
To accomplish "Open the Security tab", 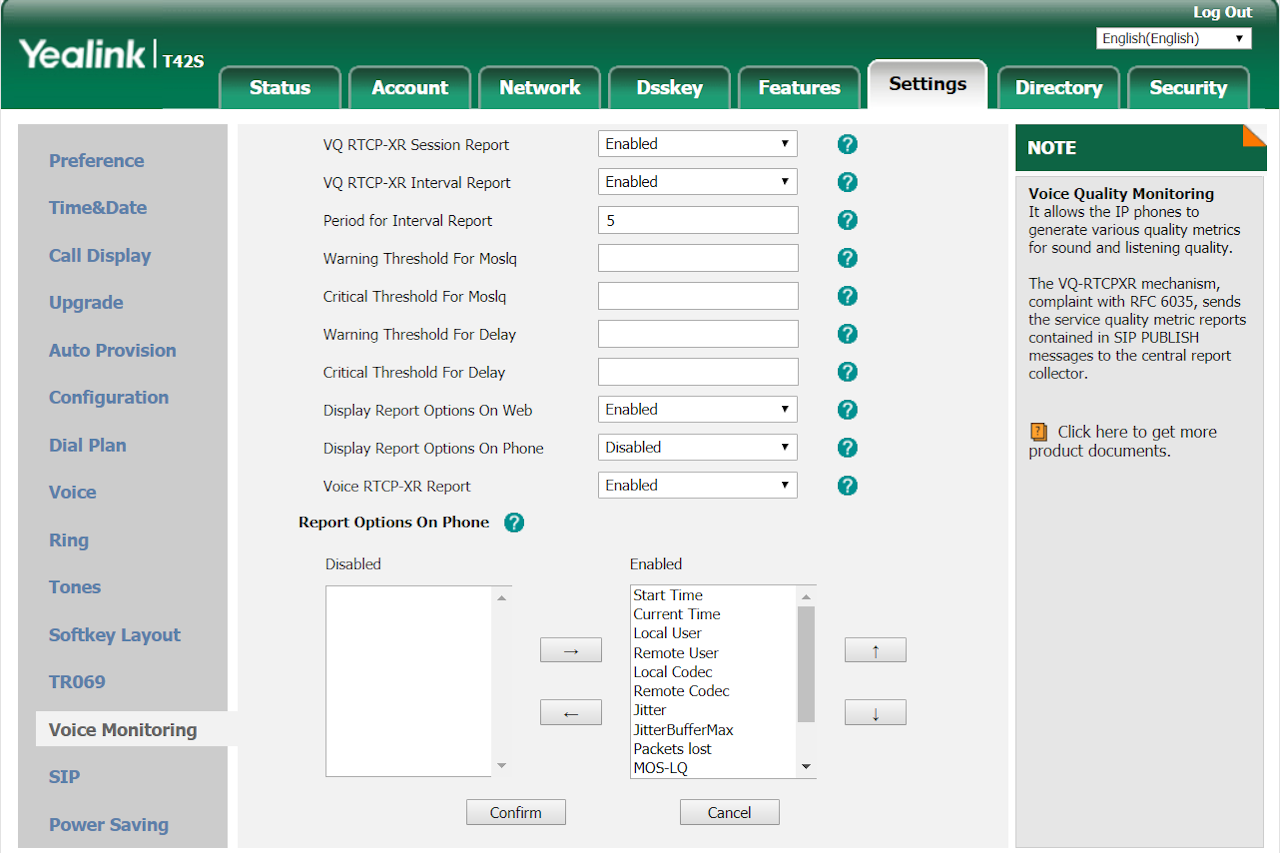I will (1188, 88).
